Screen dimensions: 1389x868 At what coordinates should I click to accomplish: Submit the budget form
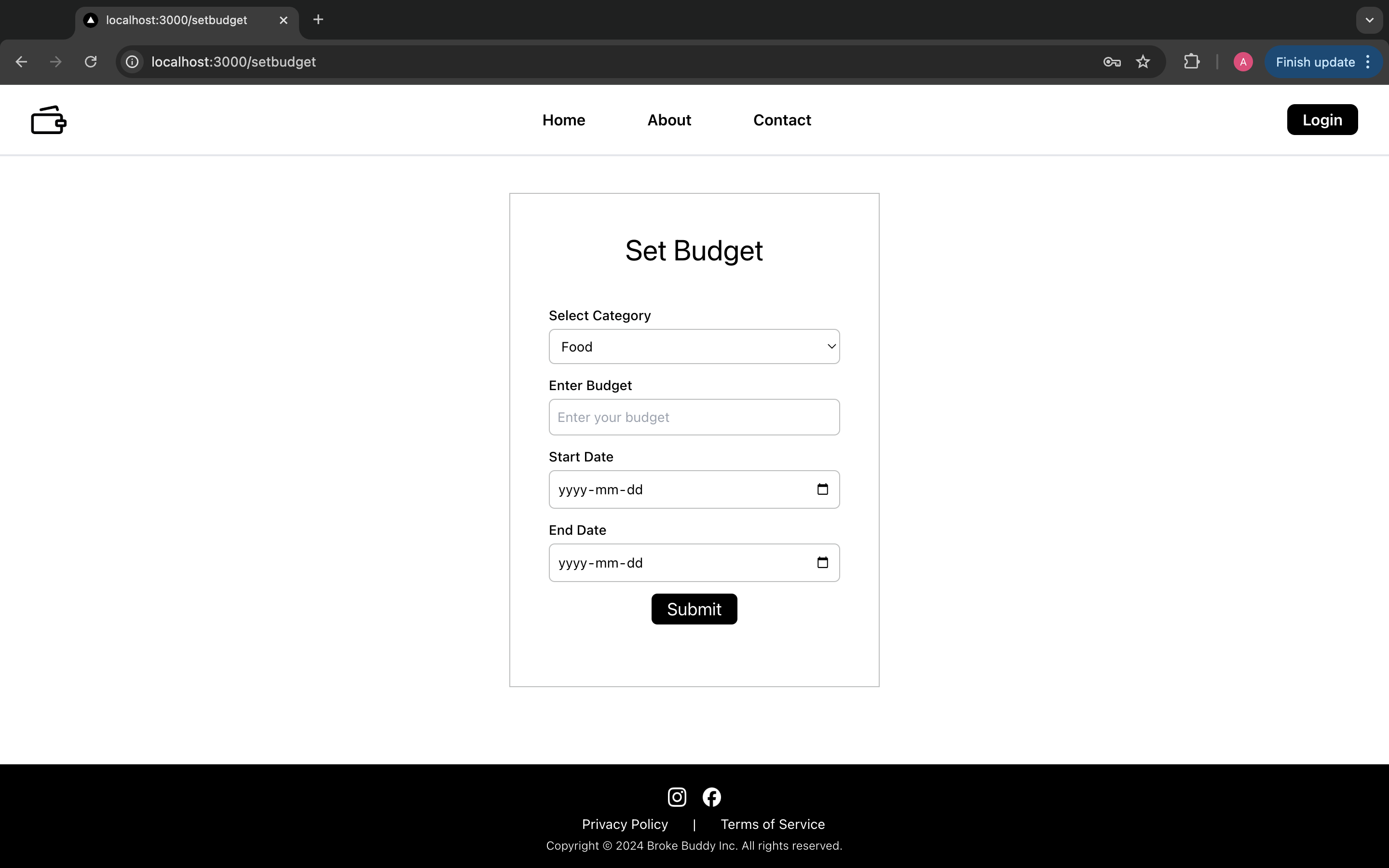(x=694, y=609)
